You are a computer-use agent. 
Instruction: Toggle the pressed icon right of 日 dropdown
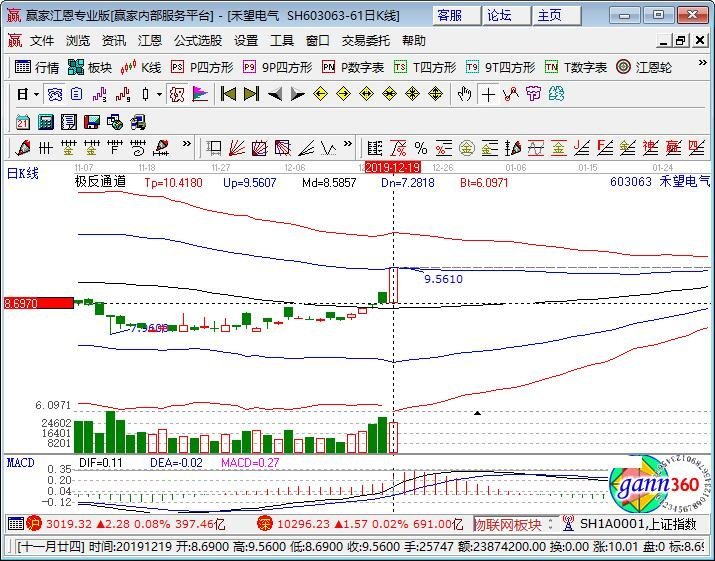pos(55,95)
